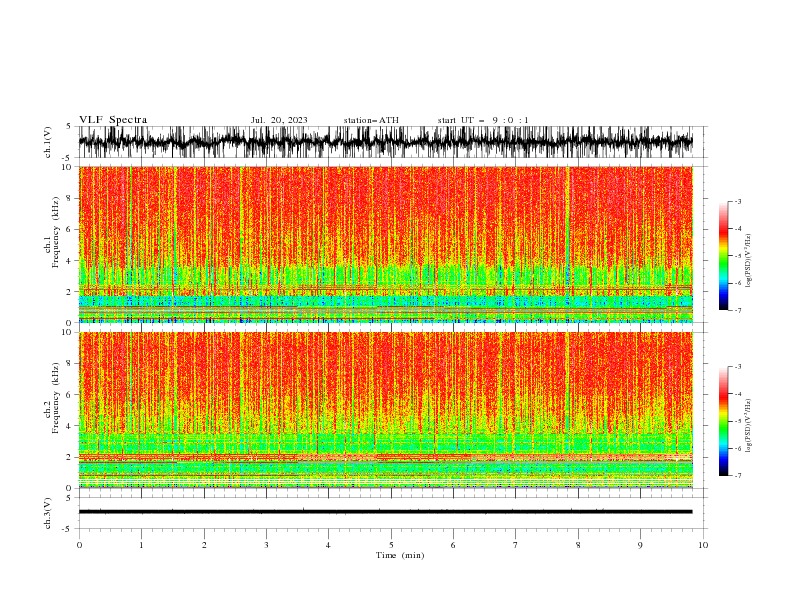
Task: Click the "ch.1(V)" waveform axis label
Action: coord(48,142)
